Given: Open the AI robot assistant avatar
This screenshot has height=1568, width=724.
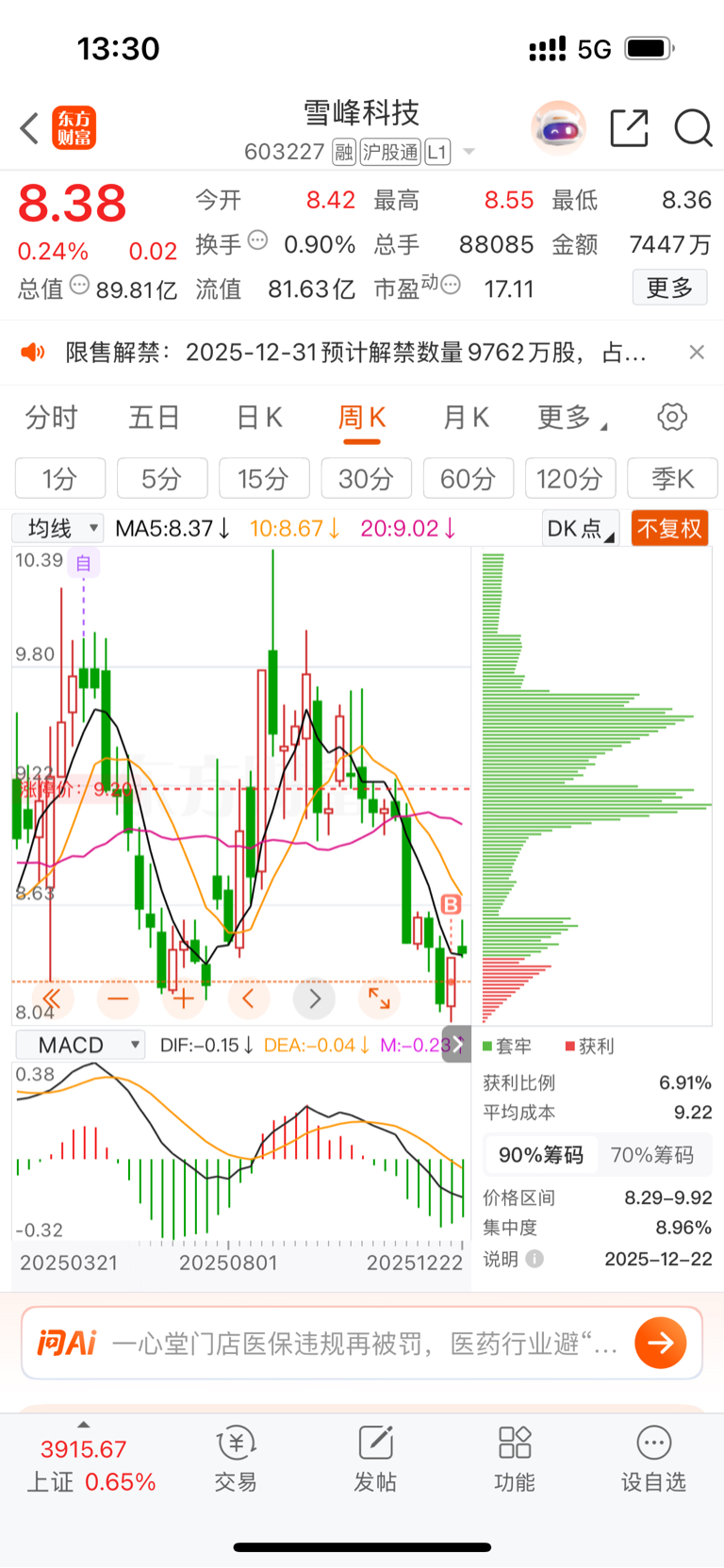Looking at the screenshot, I should tap(558, 128).
